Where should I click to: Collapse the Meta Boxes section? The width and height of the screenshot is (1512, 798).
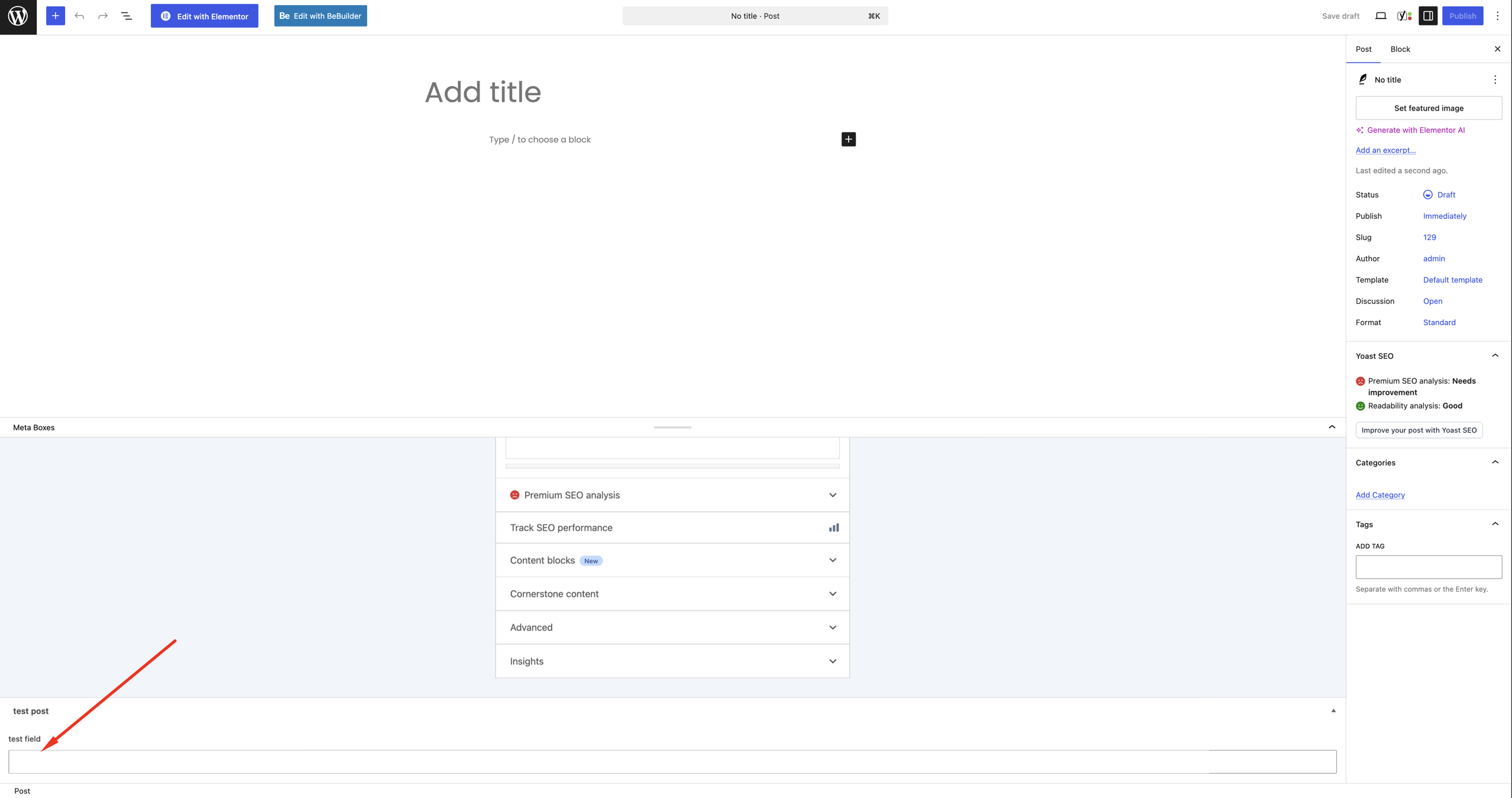pyautogui.click(x=1332, y=427)
